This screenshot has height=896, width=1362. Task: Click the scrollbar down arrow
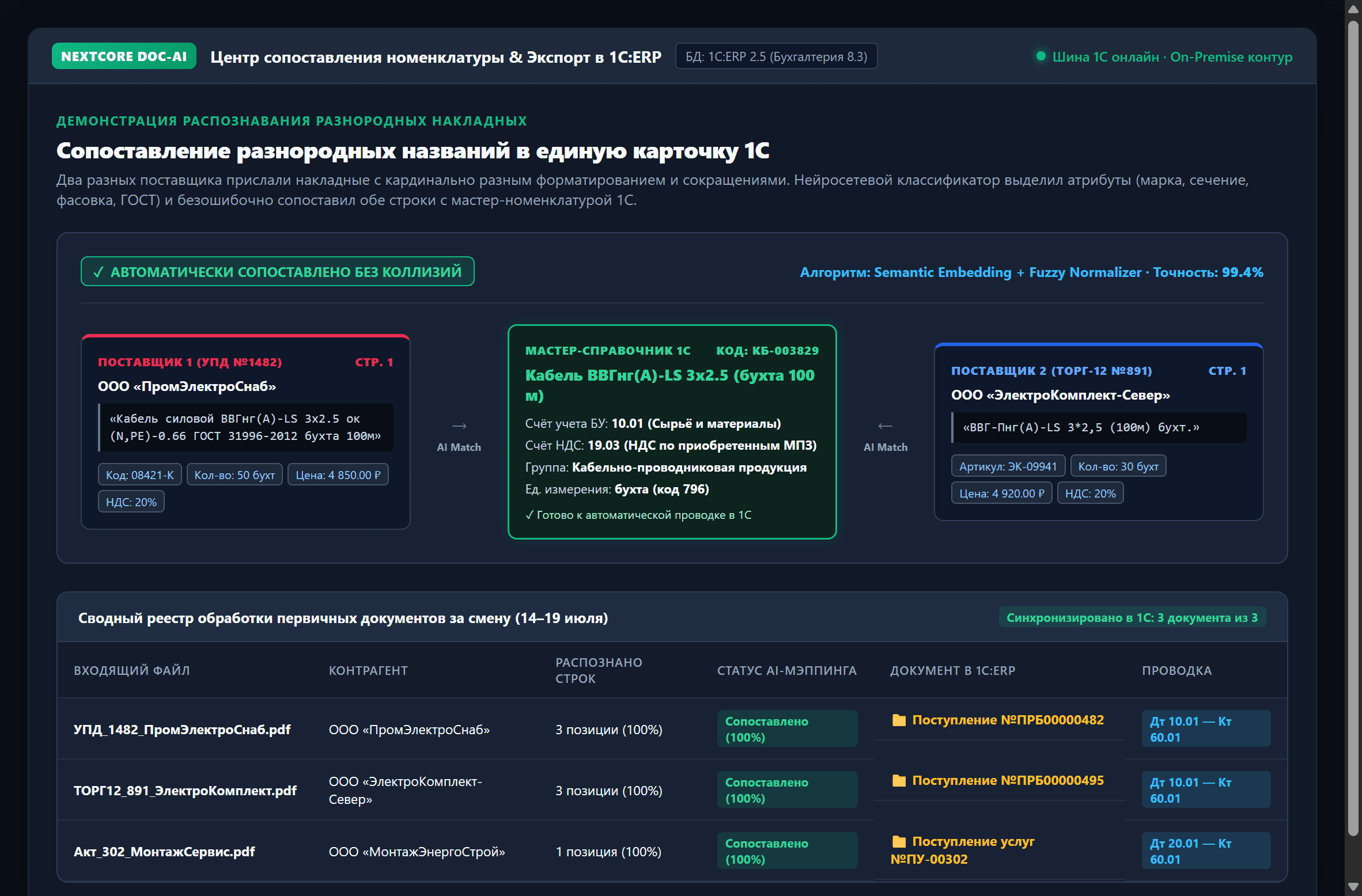tap(1353, 887)
